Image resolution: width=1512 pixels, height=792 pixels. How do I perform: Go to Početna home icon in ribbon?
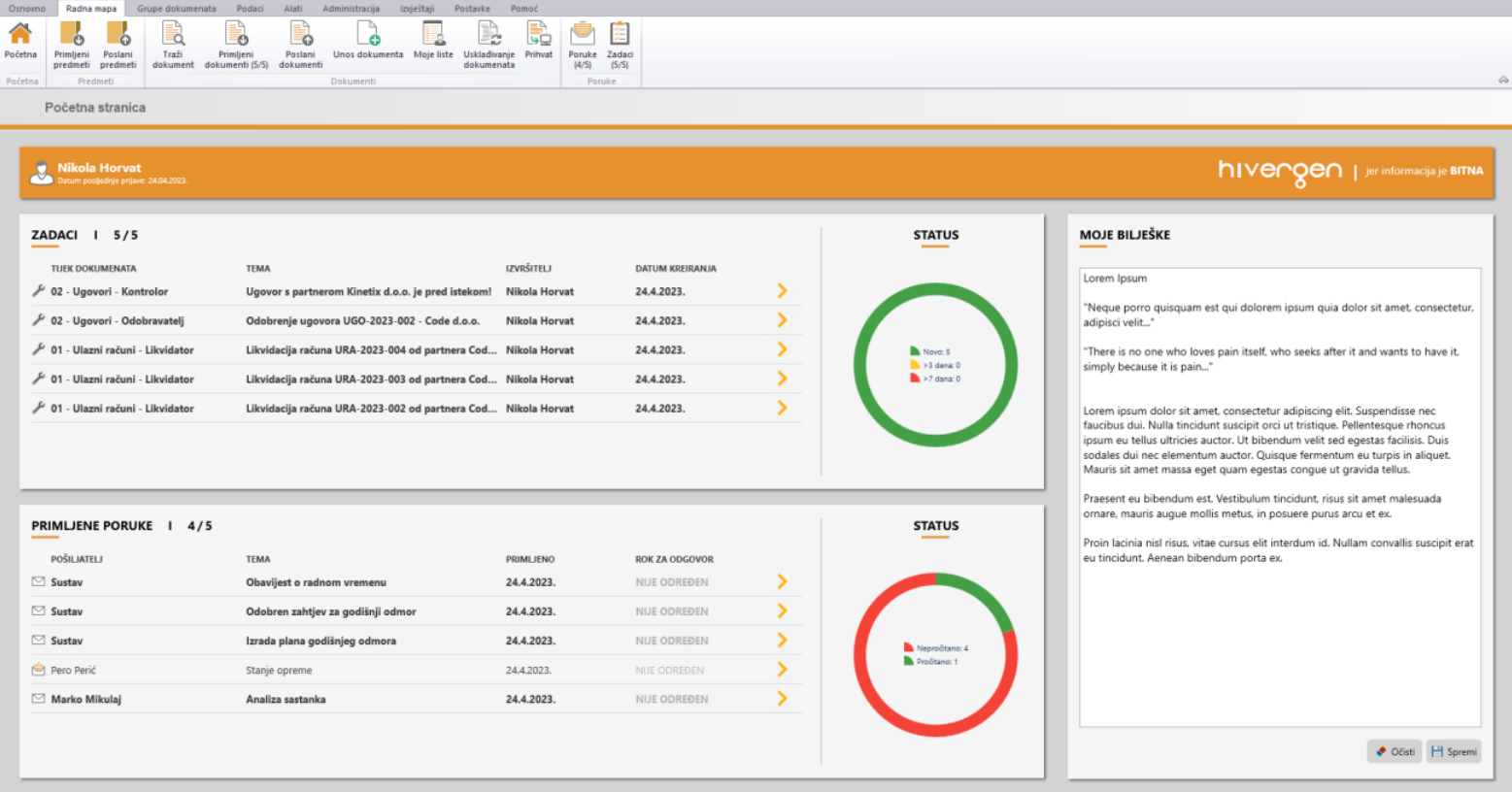[20, 41]
